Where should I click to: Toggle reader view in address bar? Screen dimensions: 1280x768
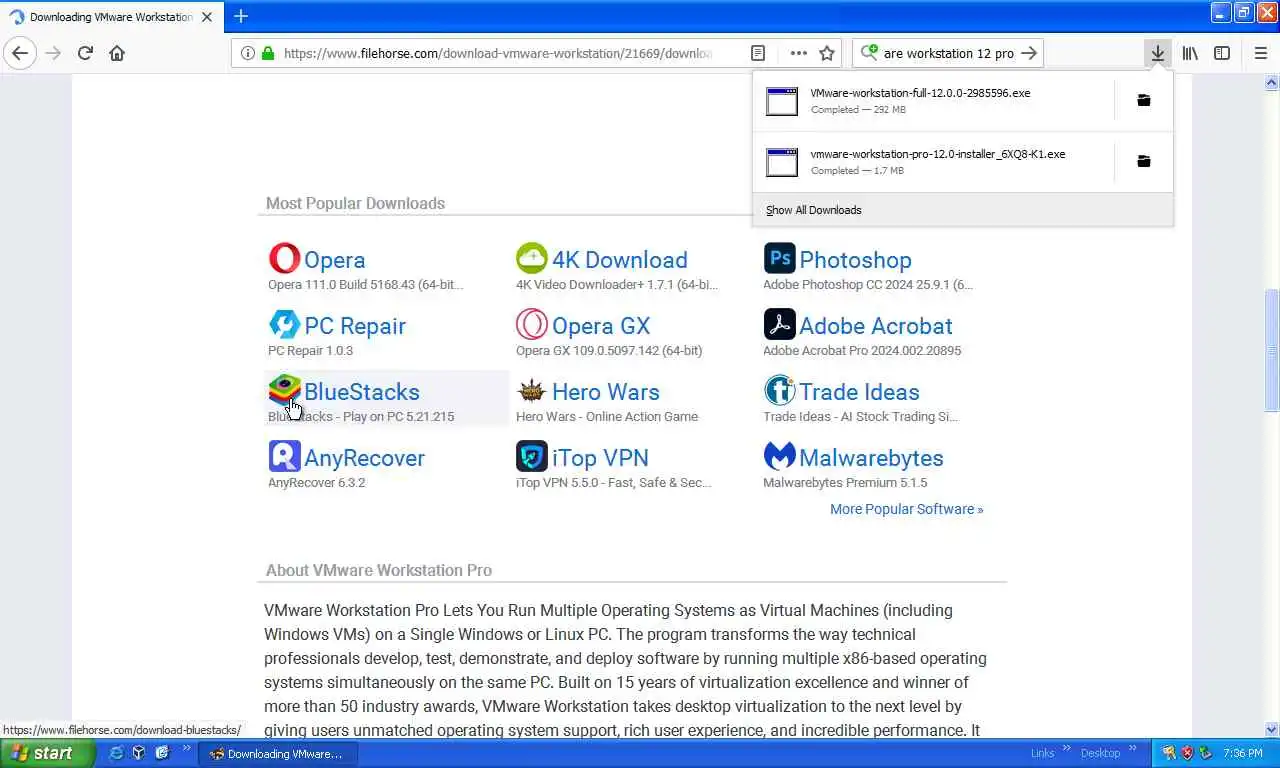[758, 53]
